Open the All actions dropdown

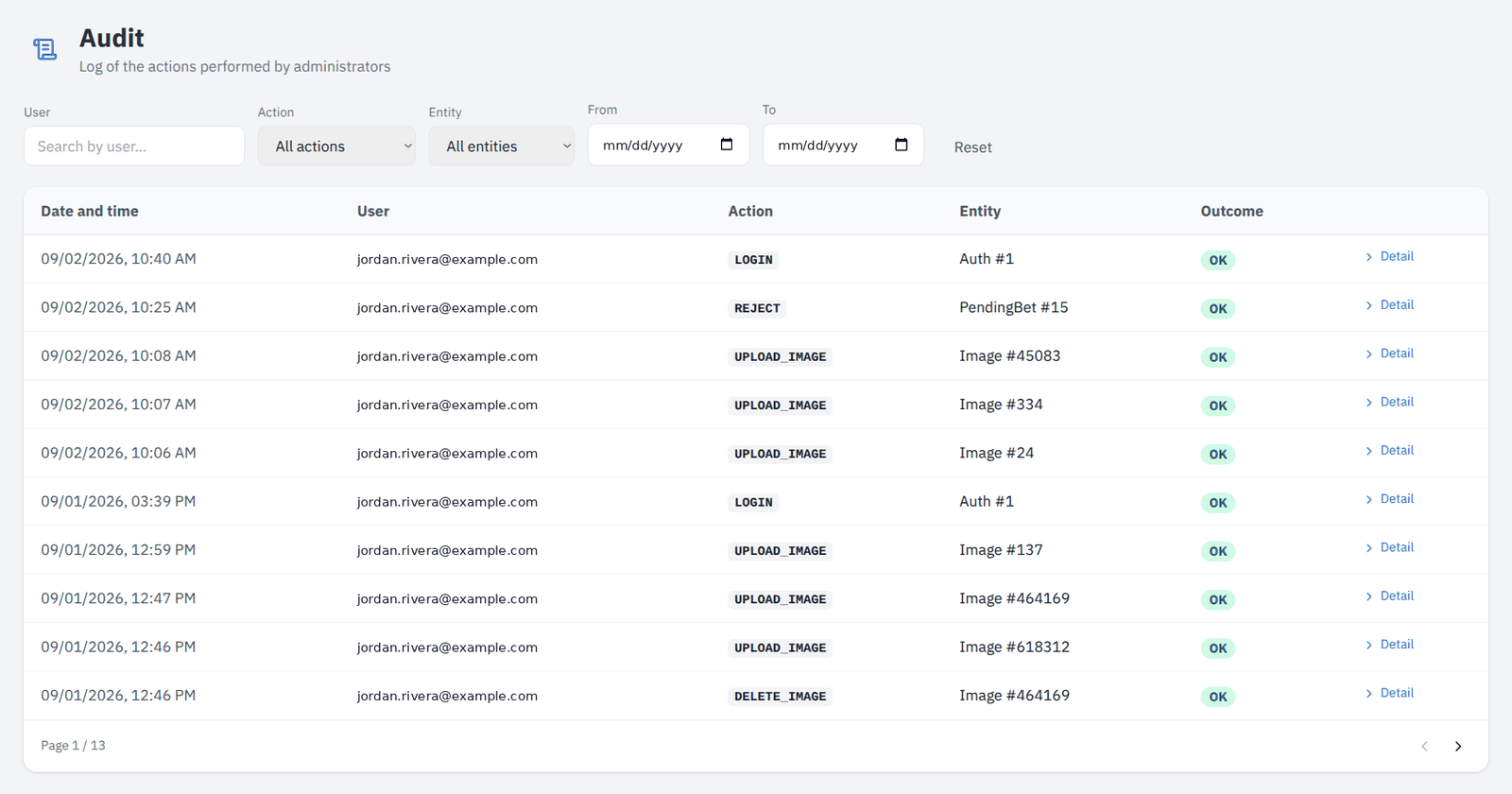pyautogui.click(x=336, y=147)
